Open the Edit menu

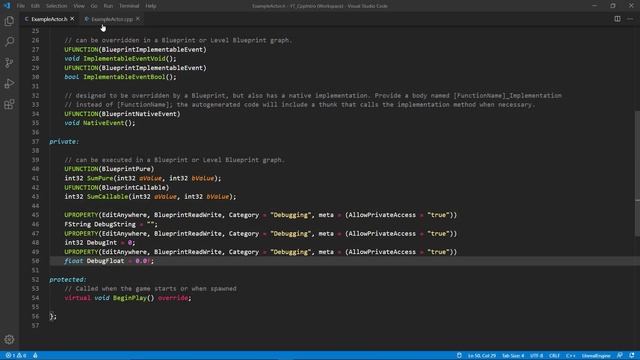[35, 6]
